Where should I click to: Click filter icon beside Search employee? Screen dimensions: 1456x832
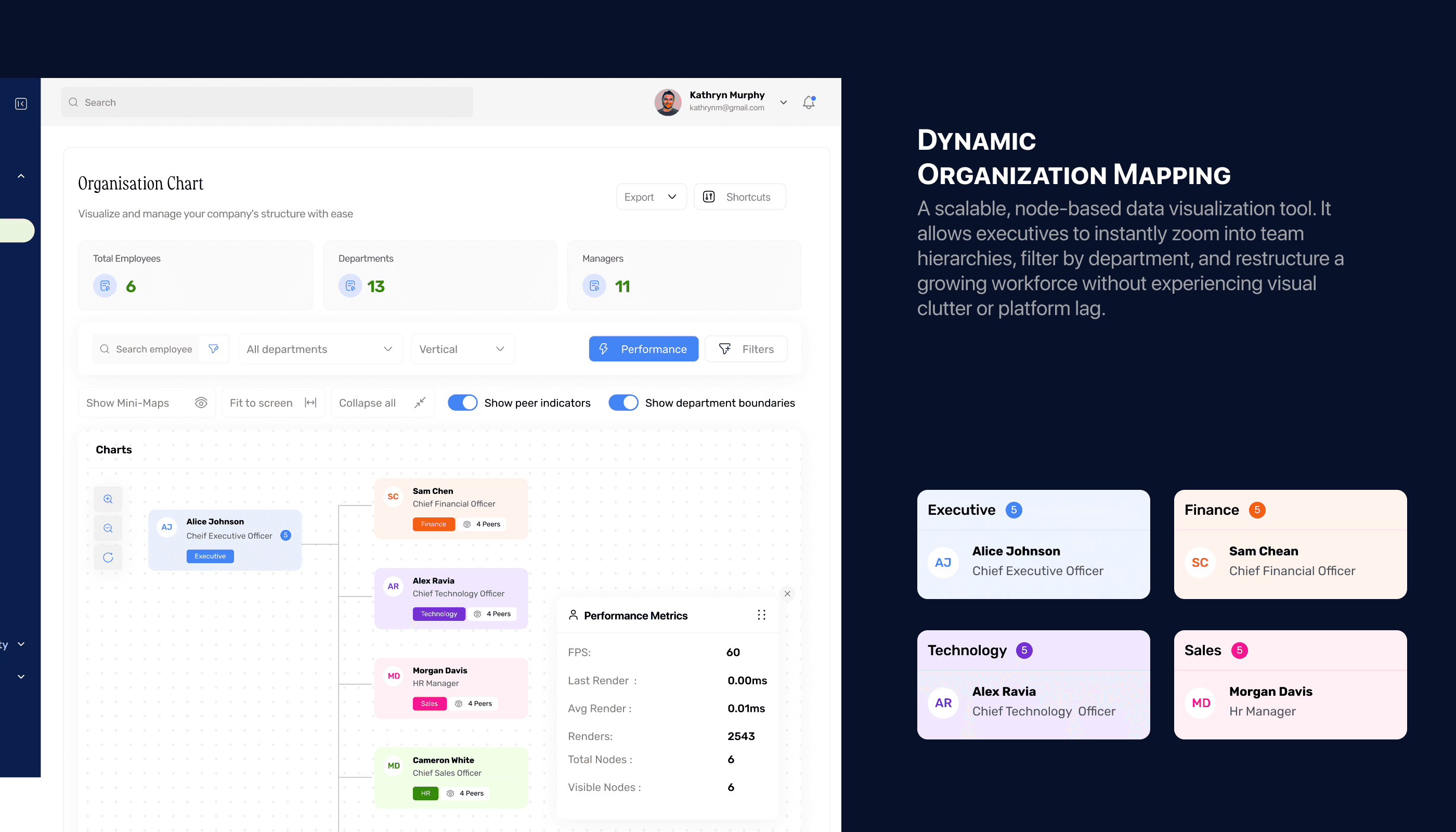tap(214, 348)
